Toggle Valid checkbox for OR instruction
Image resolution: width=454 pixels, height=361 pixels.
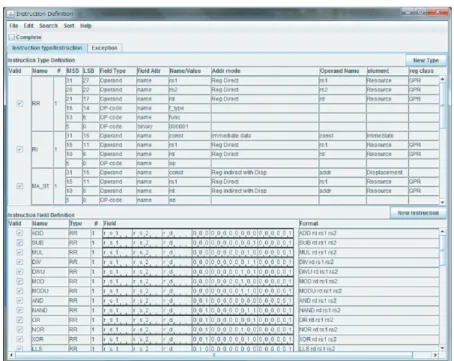point(20,320)
